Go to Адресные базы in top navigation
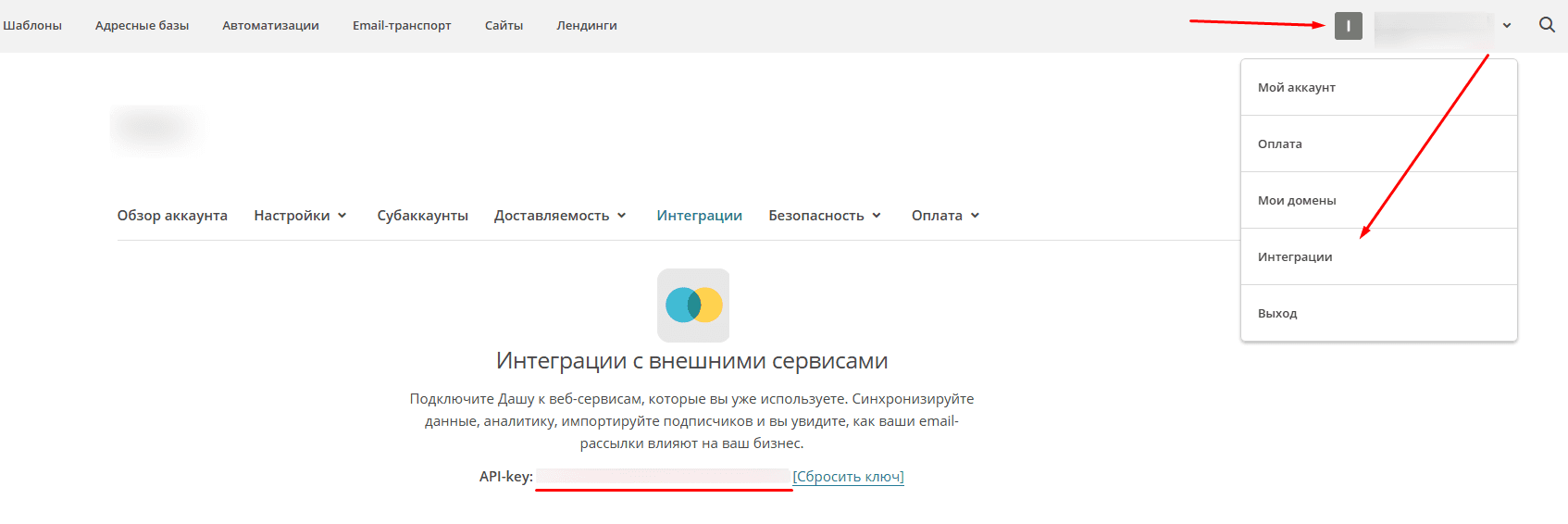This screenshot has width=1568, height=524. 142,26
